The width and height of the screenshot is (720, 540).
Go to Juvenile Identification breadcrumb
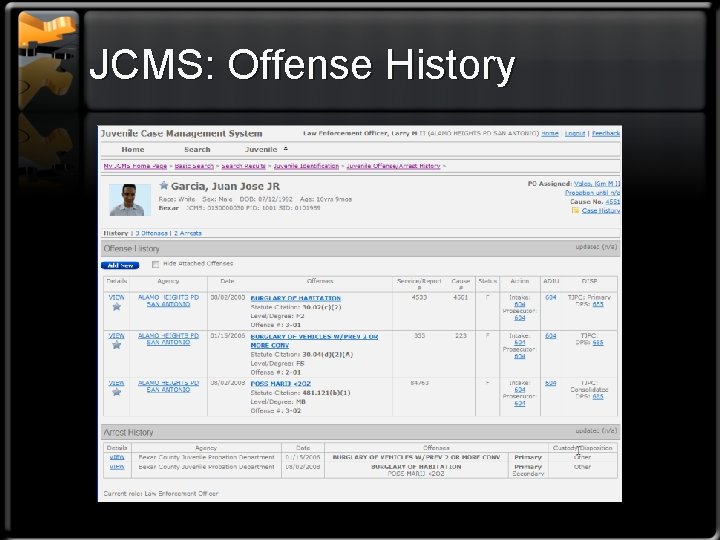coord(306,166)
